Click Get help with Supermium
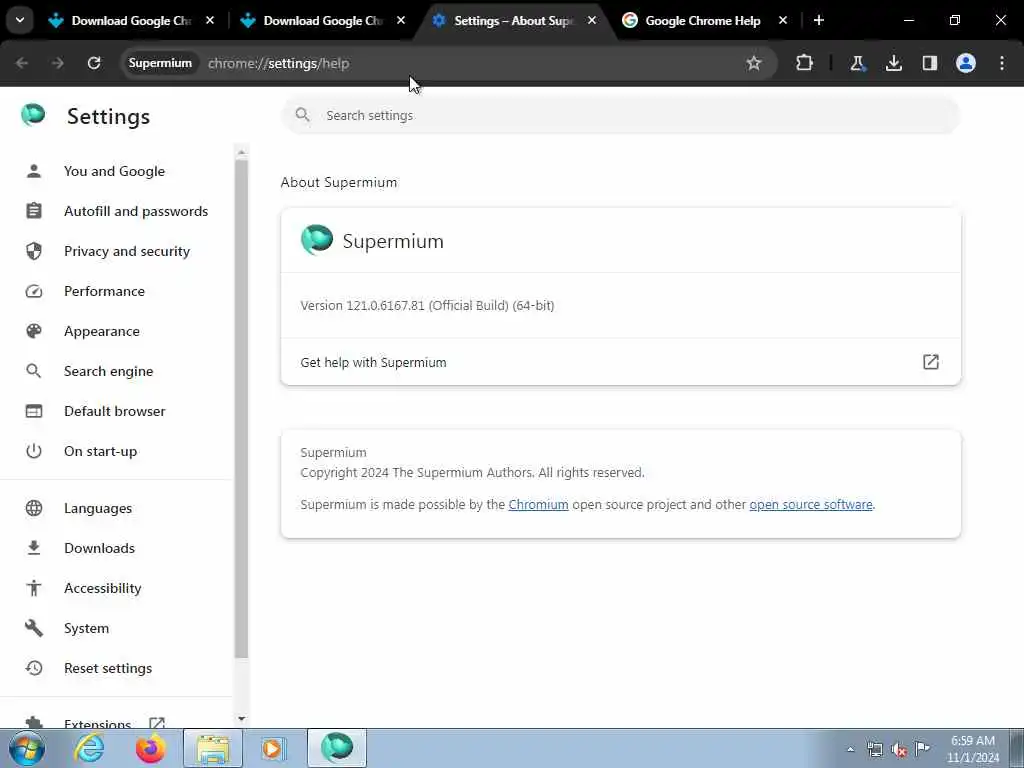1024x768 pixels. click(x=620, y=362)
